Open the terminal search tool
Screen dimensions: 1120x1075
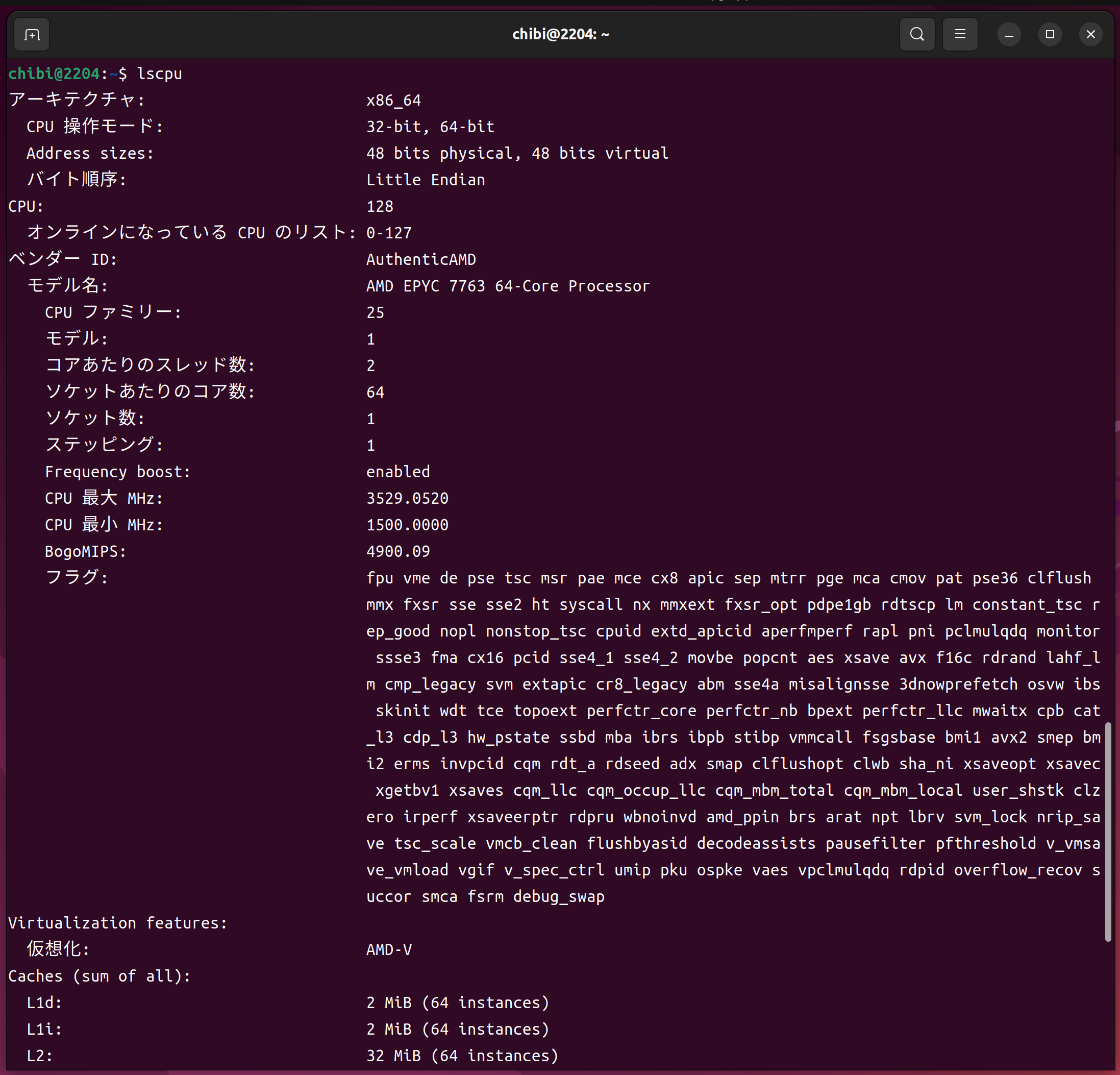(916, 35)
